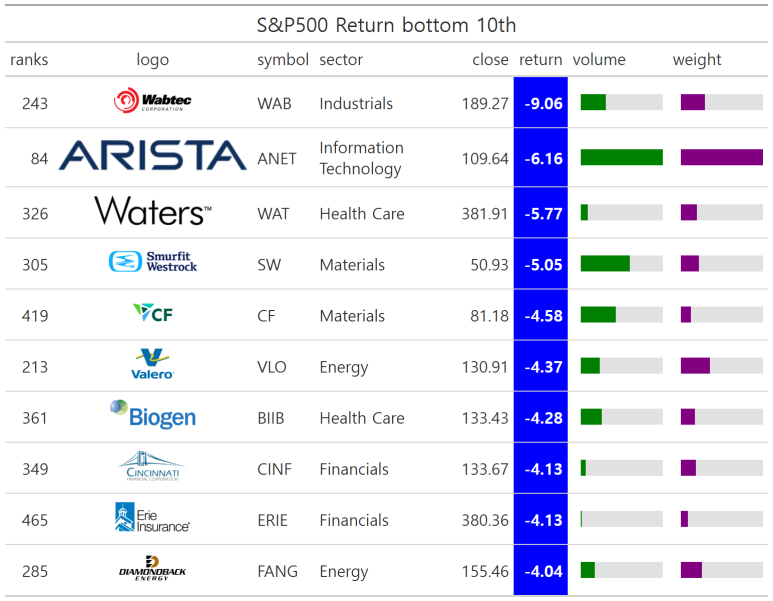Select the return value -4.37
773x601 pixels.
[543, 367]
